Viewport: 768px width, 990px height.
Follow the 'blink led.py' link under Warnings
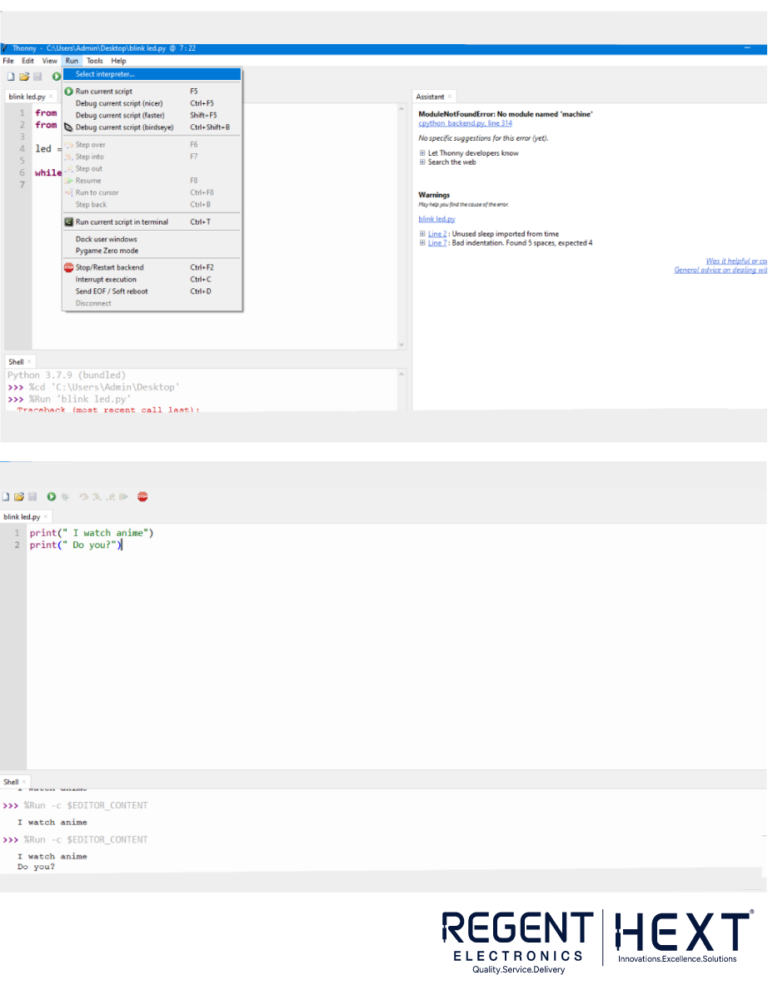tap(437, 218)
